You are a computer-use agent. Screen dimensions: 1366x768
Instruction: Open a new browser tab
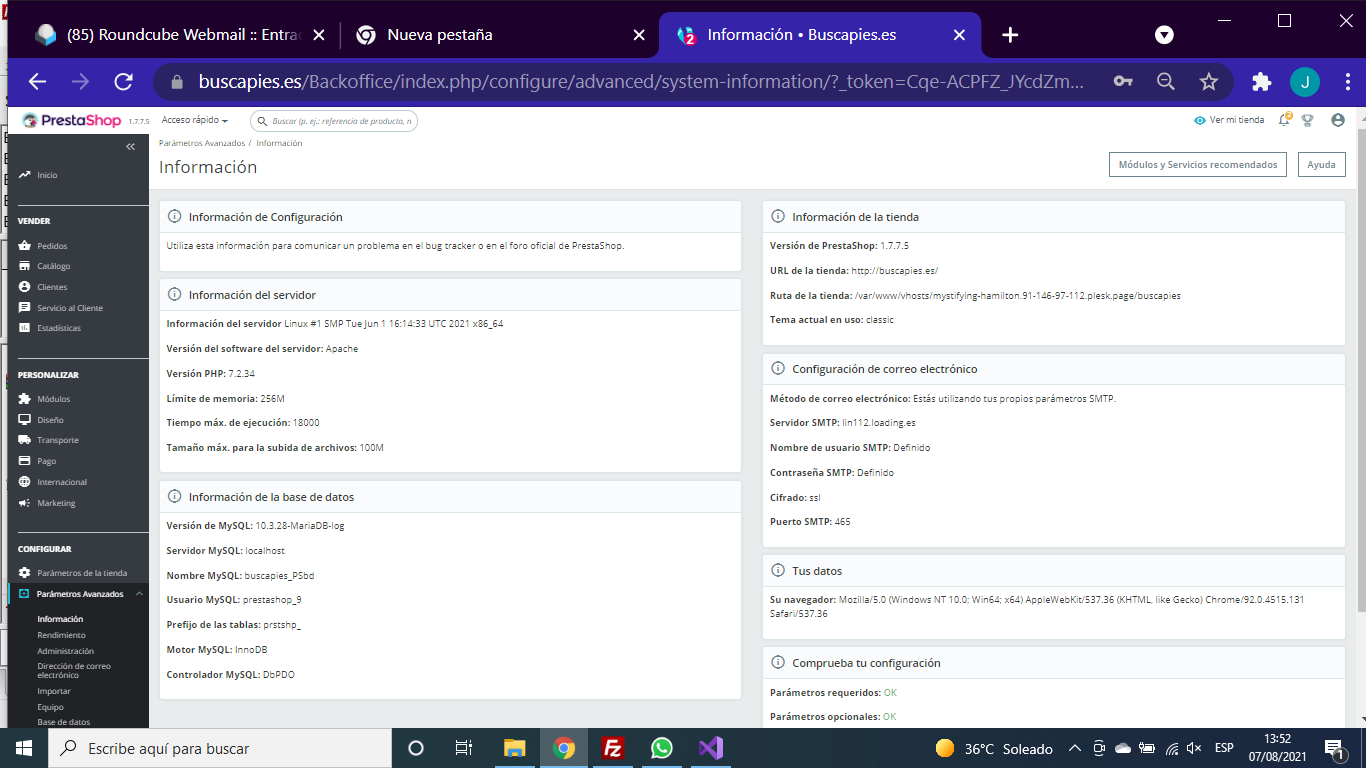tap(1010, 35)
